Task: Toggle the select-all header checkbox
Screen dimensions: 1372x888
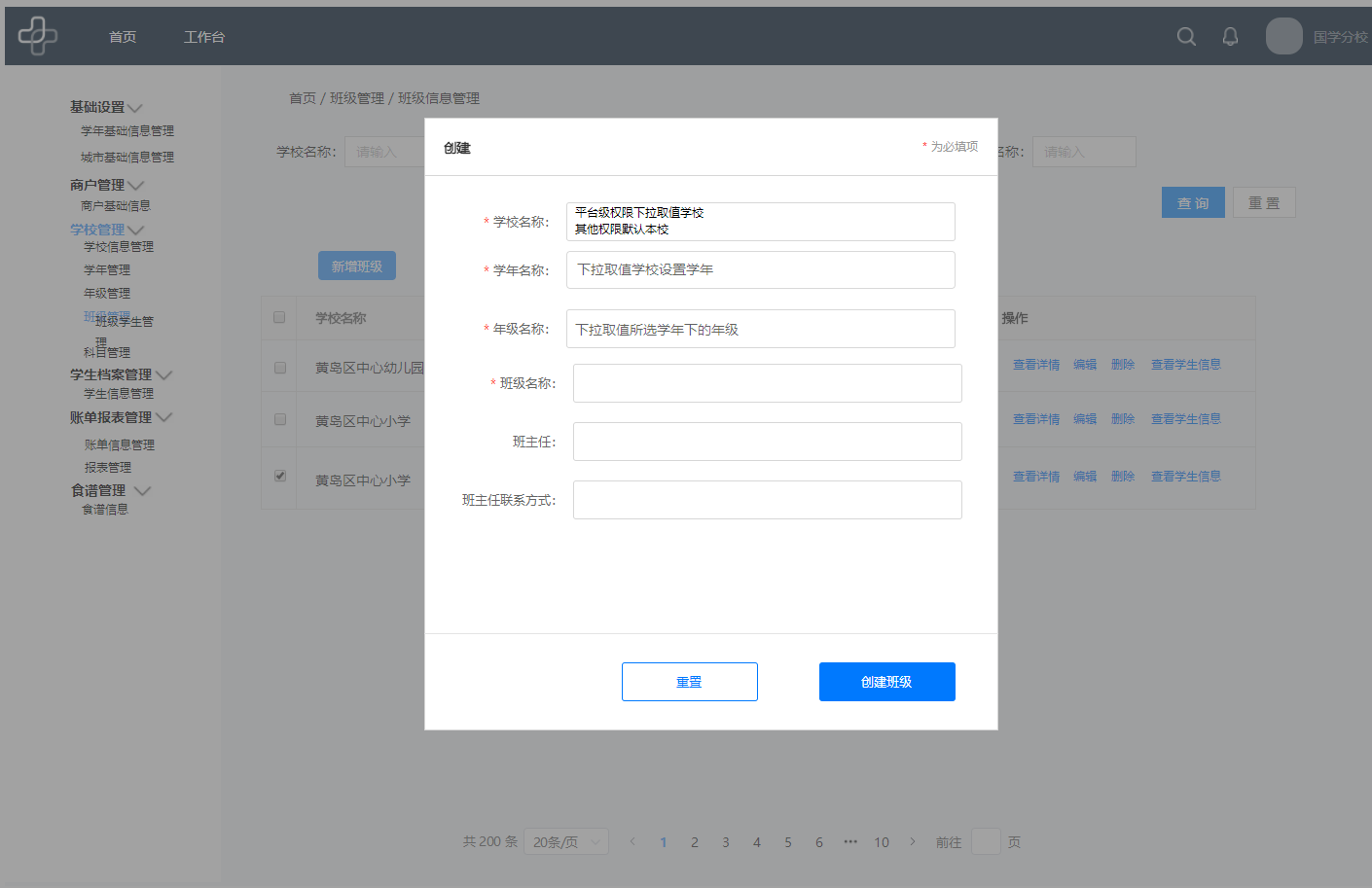Action: (280, 317)
